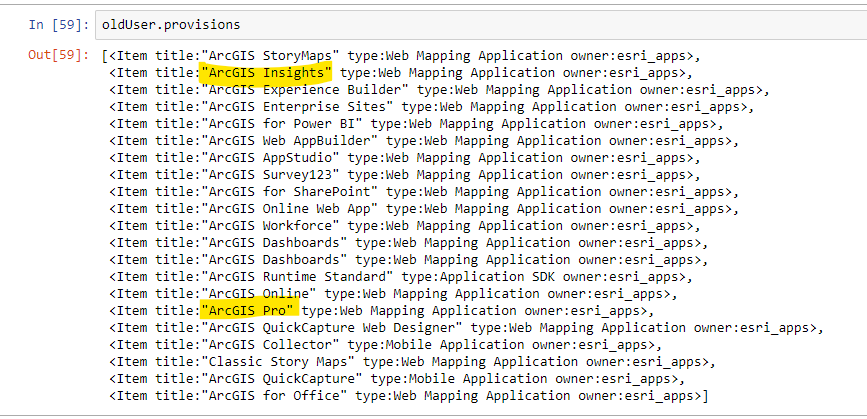867x419 pixels.
Task: Select the "ArcGIS Experience Builder" row
Action: tap(440, 90)
